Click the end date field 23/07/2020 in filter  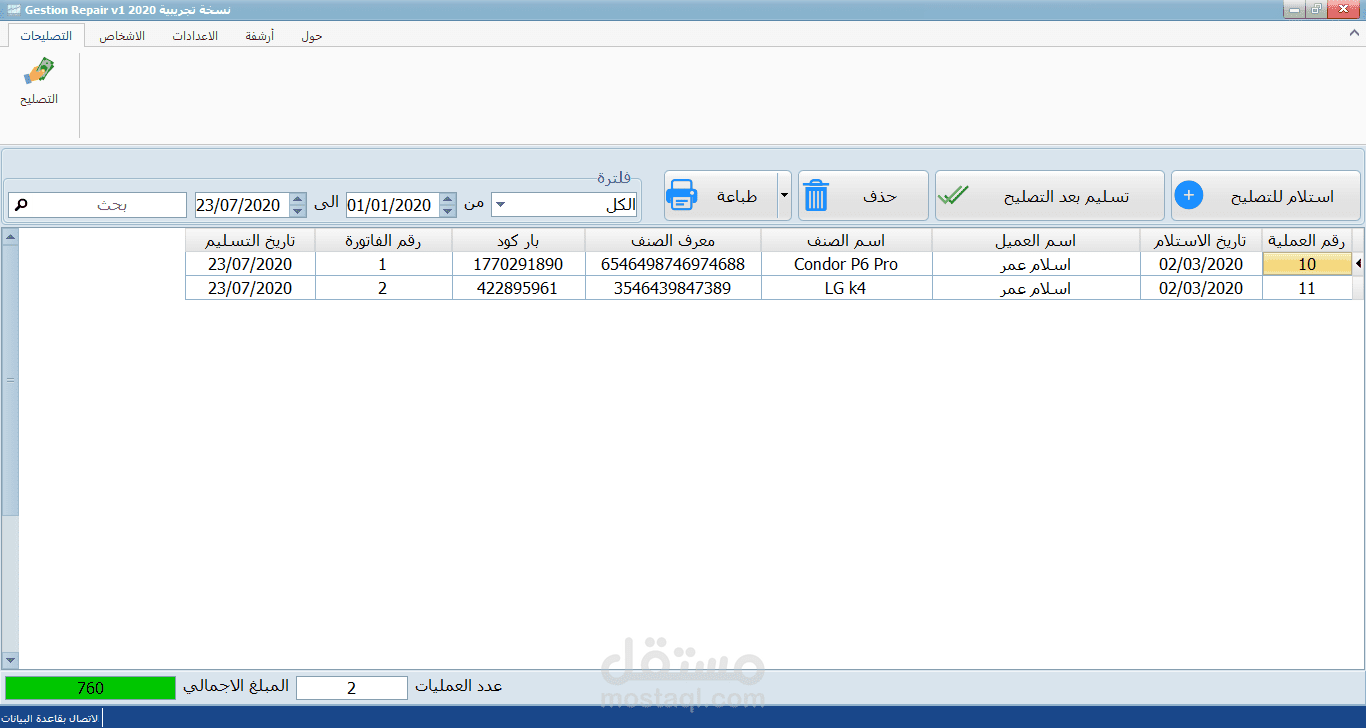(x=242, y=205)
